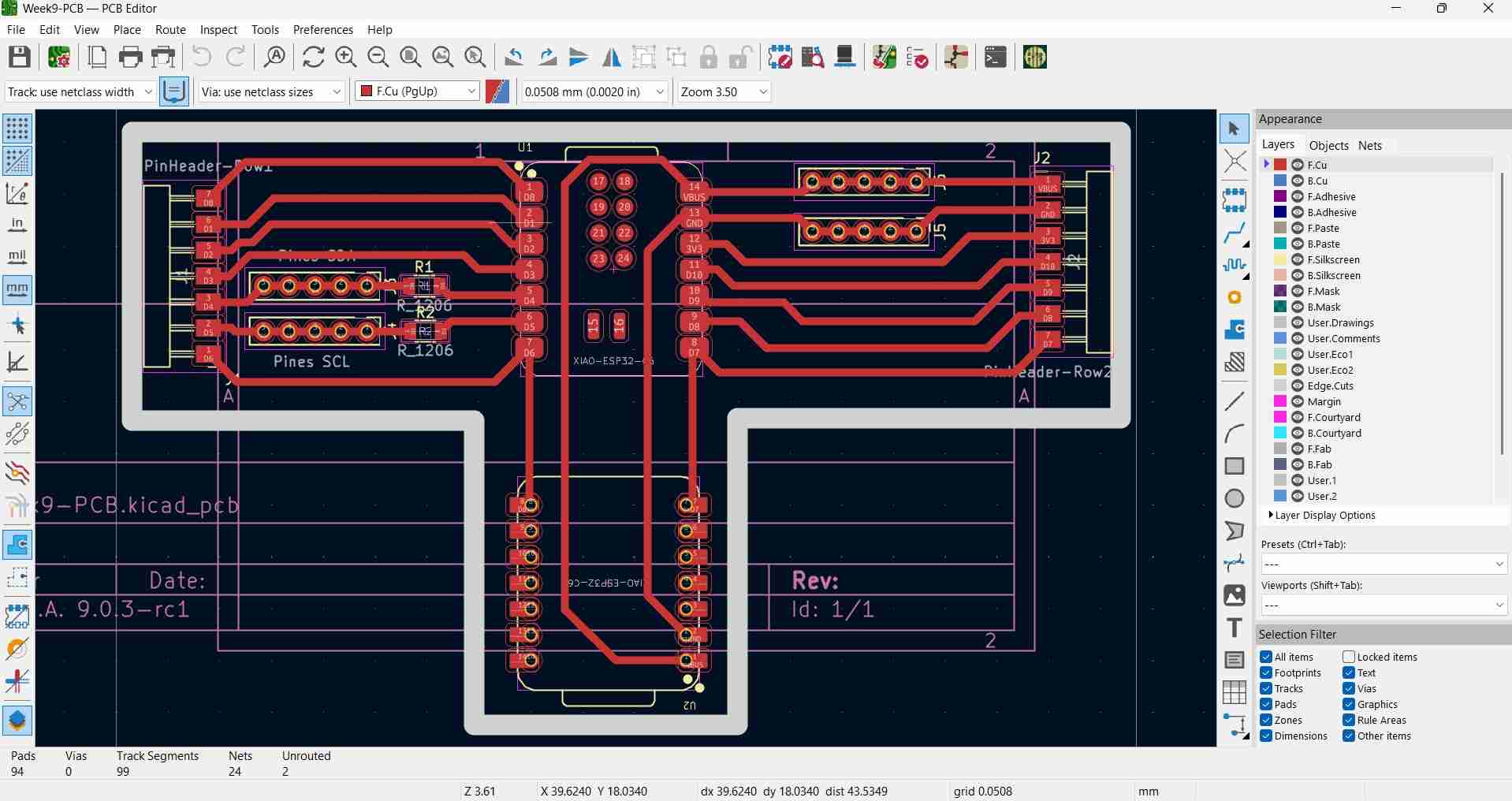Click the Plot icon in the toolbar
Screen dimensions: 1512x801
tap(164, 57)
